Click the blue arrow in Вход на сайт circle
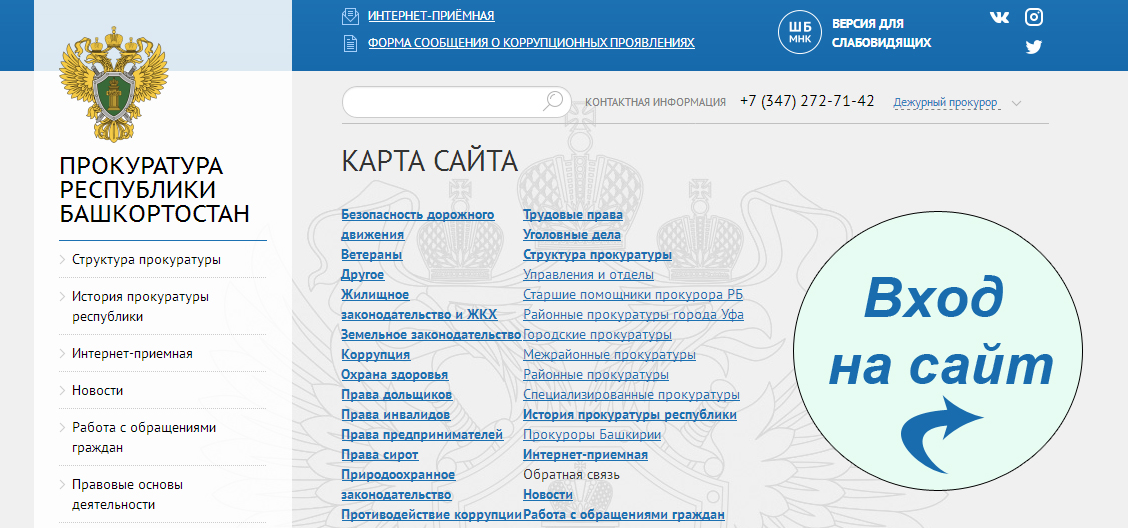This screenshot has height=528, width=1128. coord(942,434)
